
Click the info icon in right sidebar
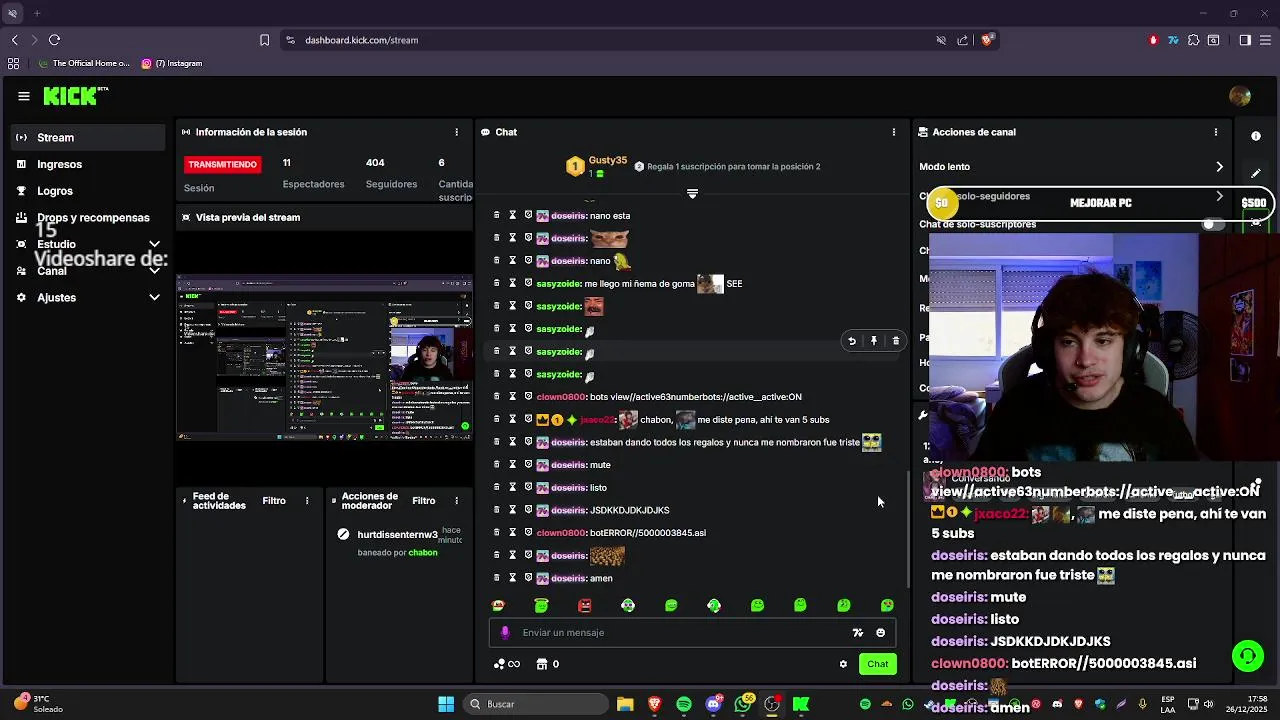click(1256, 136)
